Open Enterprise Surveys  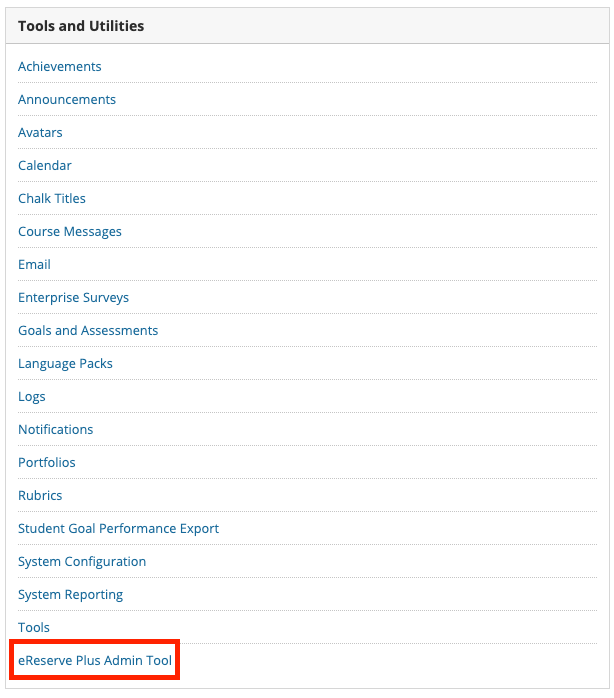73,297
